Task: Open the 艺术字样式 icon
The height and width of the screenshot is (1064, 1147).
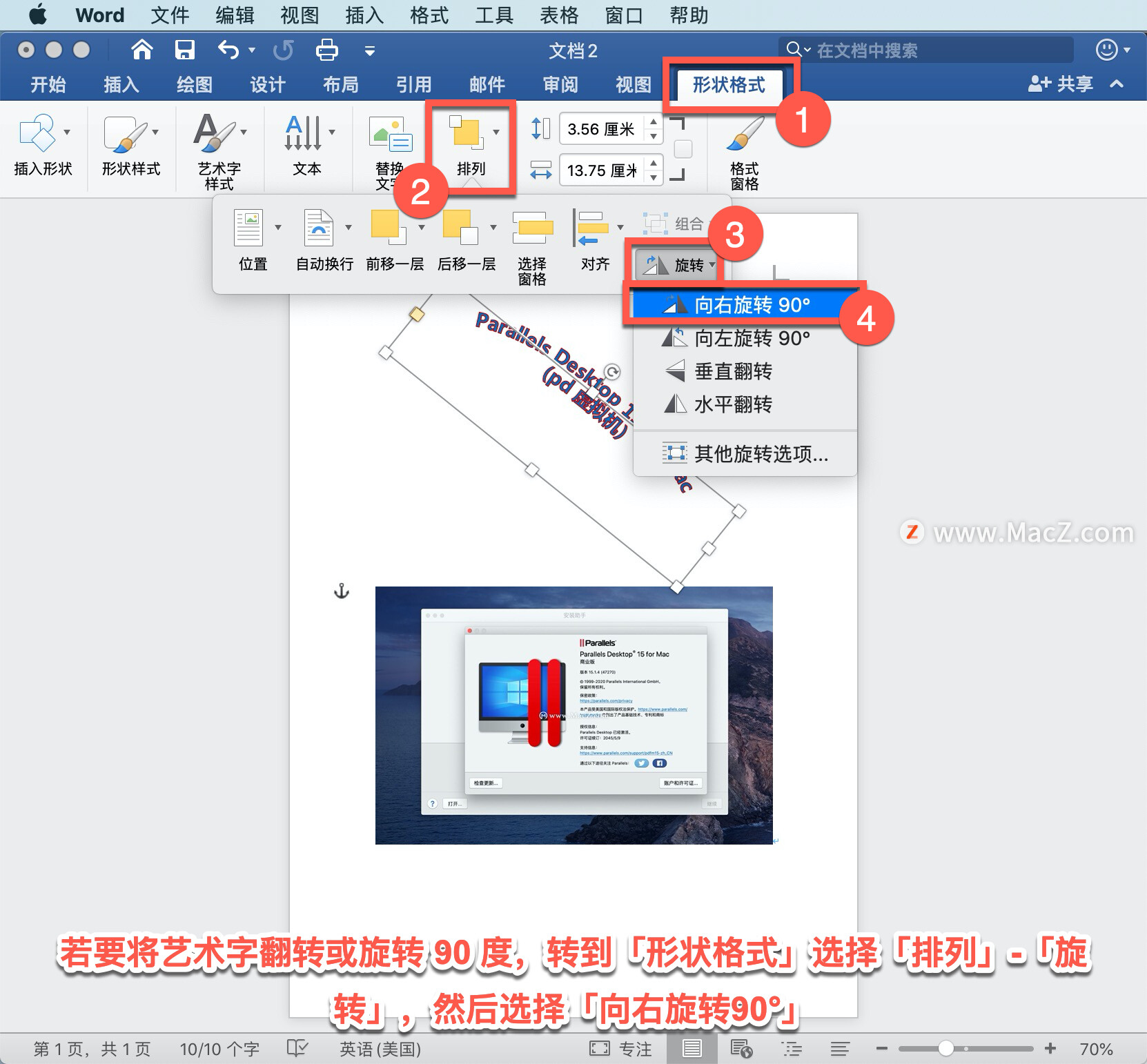Action: pos(214,132)
